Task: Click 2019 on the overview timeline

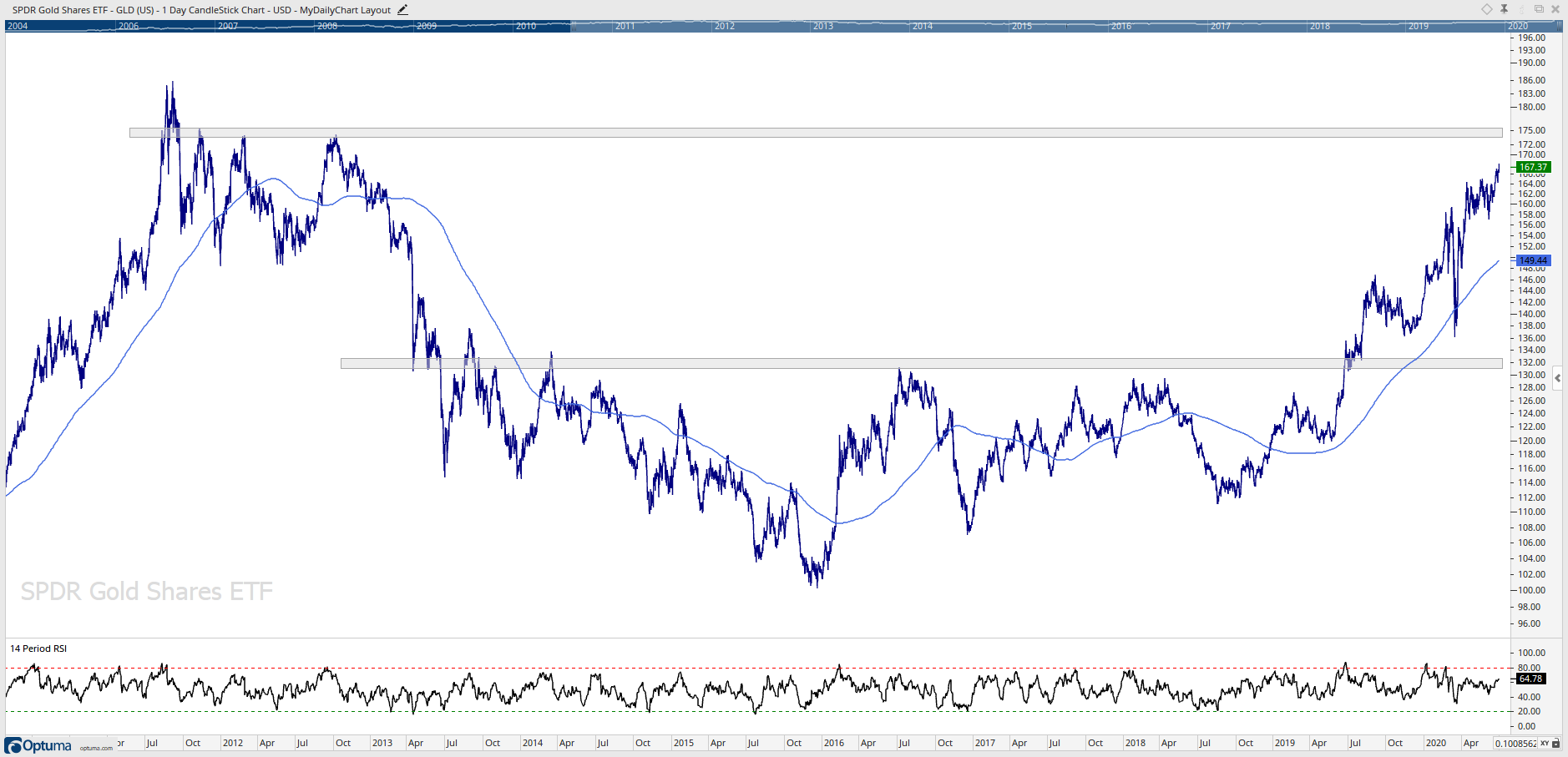Action: [1419, 26]
